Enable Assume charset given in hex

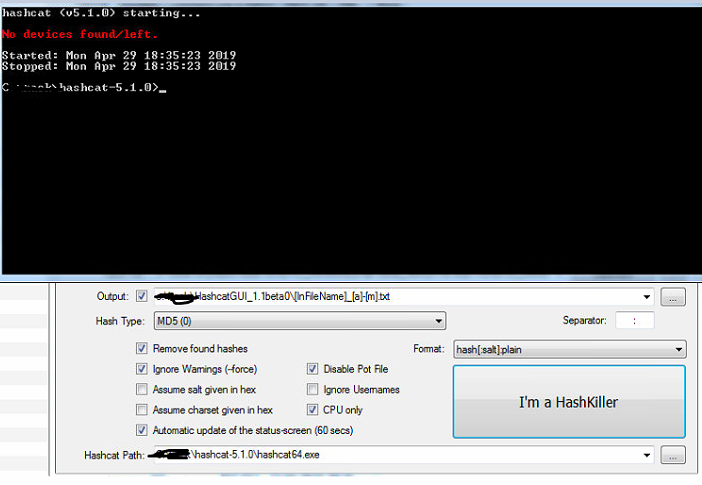point(141,410)
